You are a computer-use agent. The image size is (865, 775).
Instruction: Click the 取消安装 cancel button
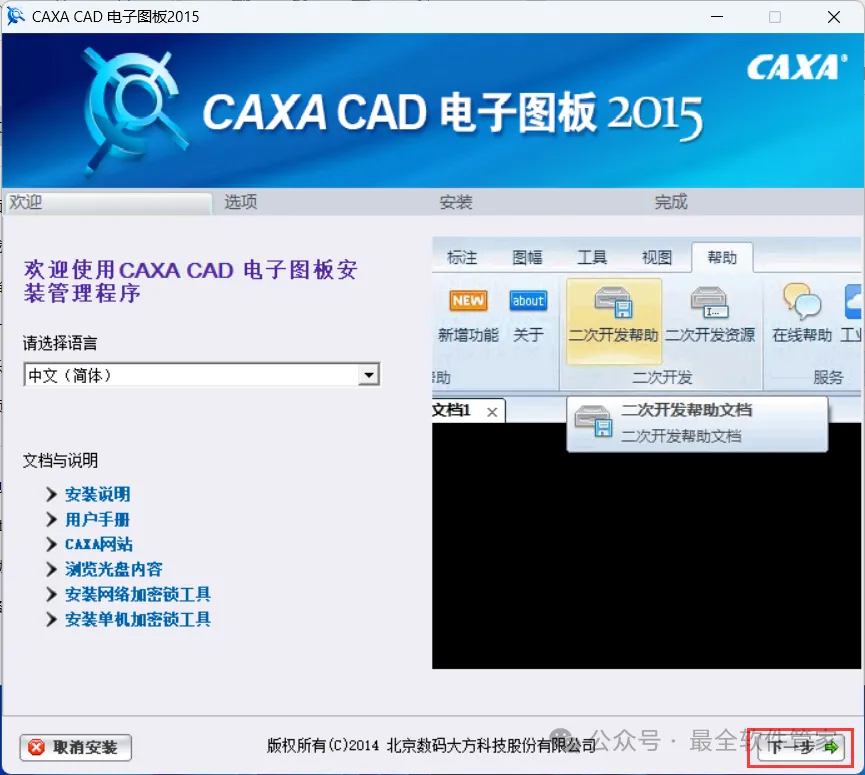coord(76,747)
